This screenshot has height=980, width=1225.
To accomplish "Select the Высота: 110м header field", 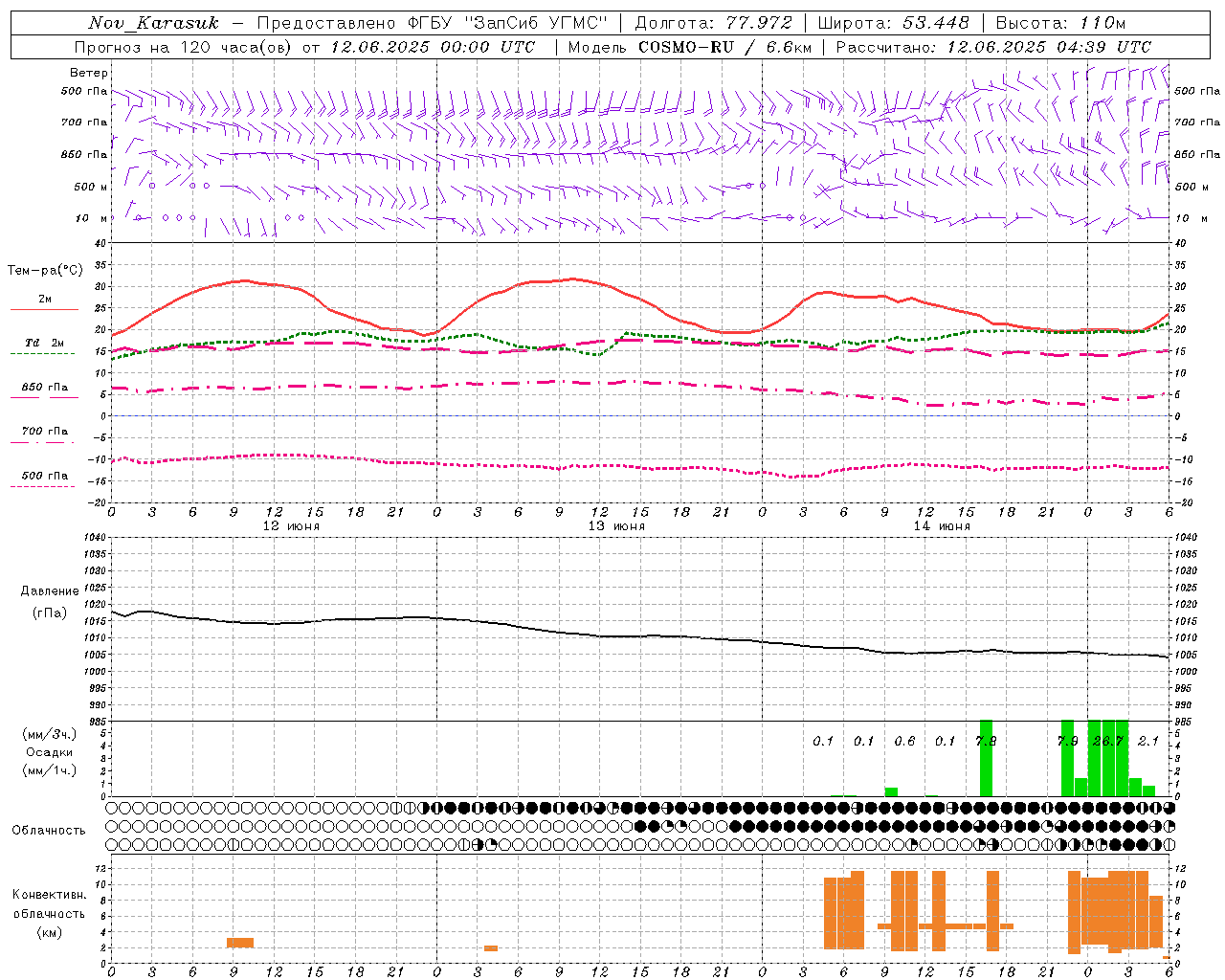I will coord(1060,23).
